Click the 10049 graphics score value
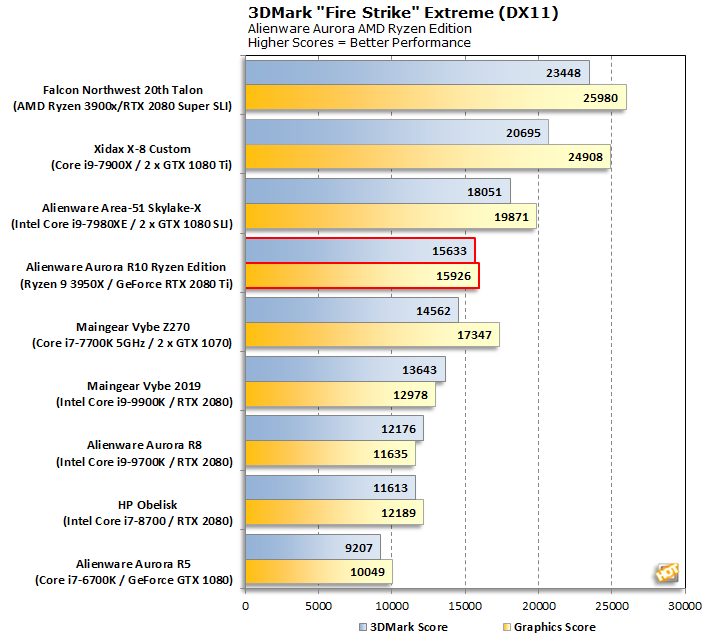 coord(368,572)
